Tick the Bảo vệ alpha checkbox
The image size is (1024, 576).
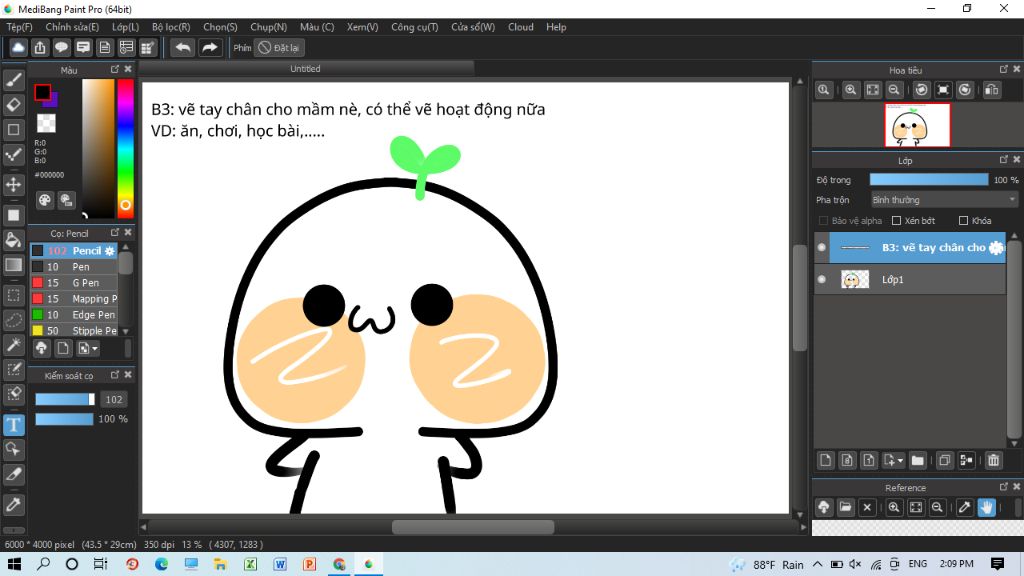(824, 221)
